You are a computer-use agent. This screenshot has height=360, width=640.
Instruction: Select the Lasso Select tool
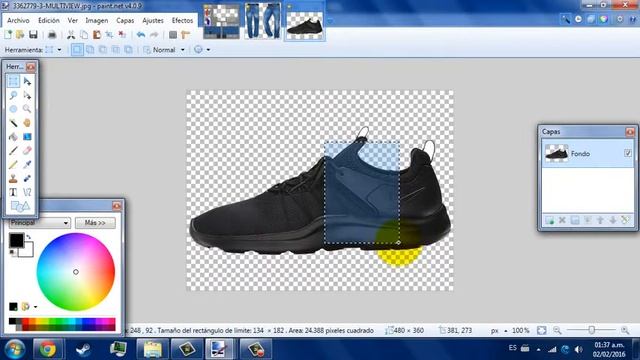[13, 95]
